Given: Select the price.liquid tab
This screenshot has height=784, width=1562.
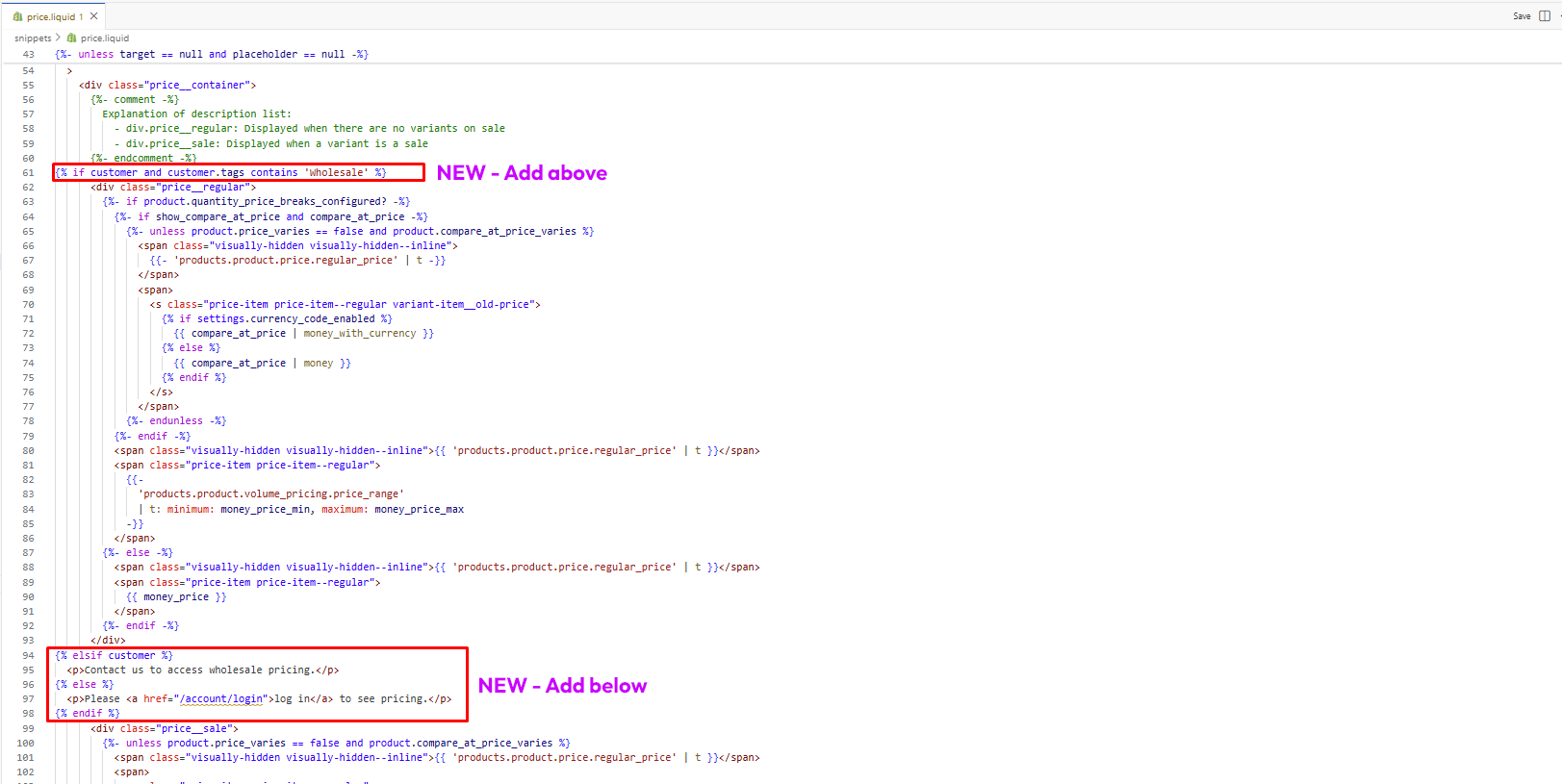Looking at the screenshot, I should click(x=55, y=16).
